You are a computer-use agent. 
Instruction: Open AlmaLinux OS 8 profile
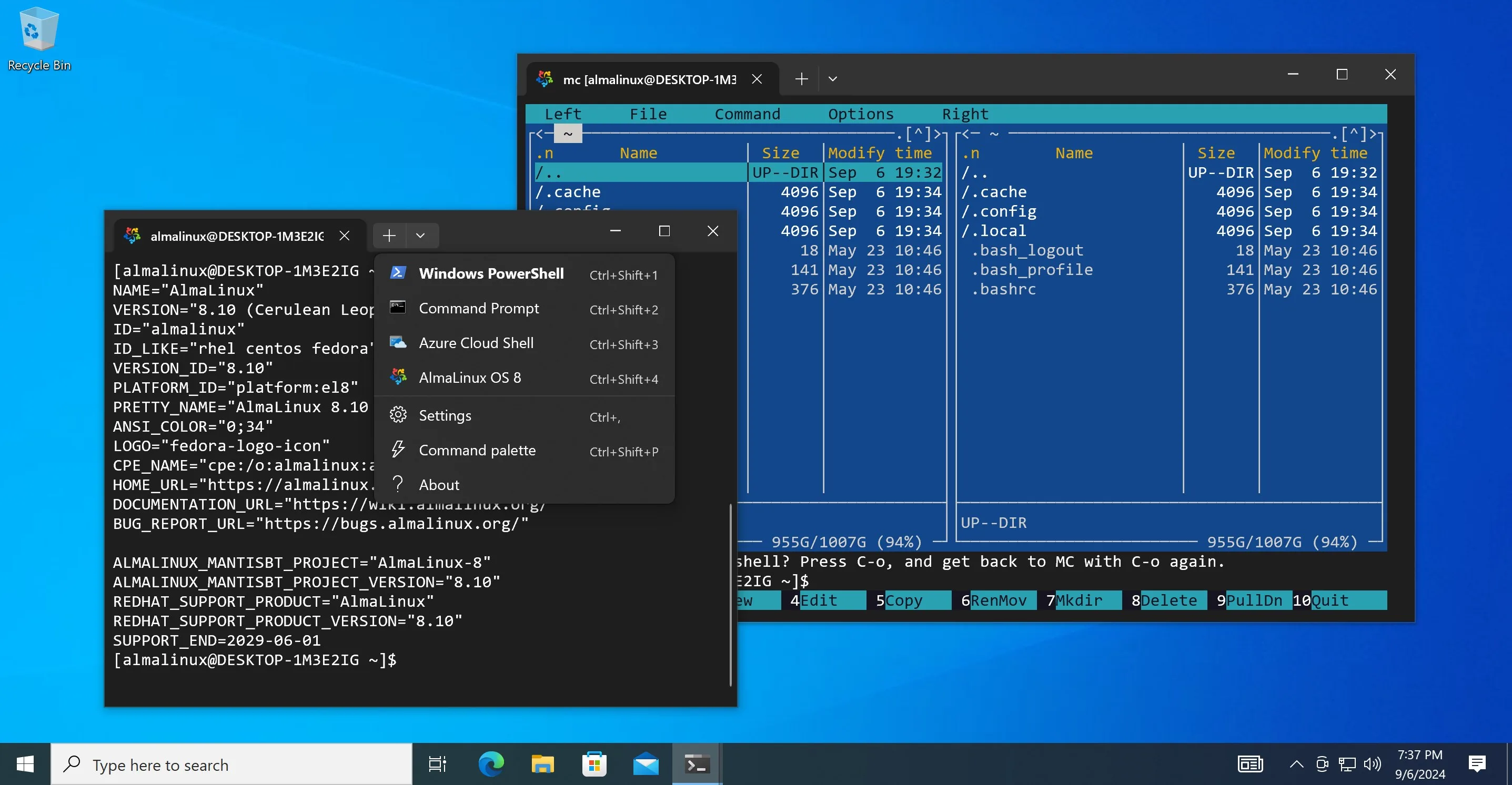(523, 378)
